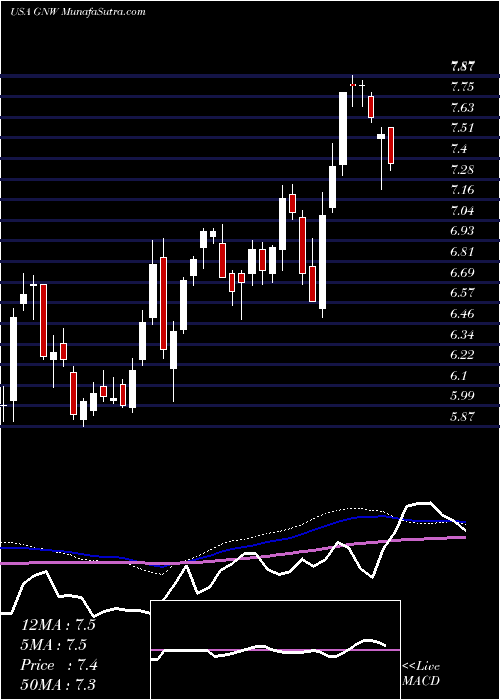Click the 12MA : 7.5 legend text
500x700 pixels.
[x=58, y=625]
